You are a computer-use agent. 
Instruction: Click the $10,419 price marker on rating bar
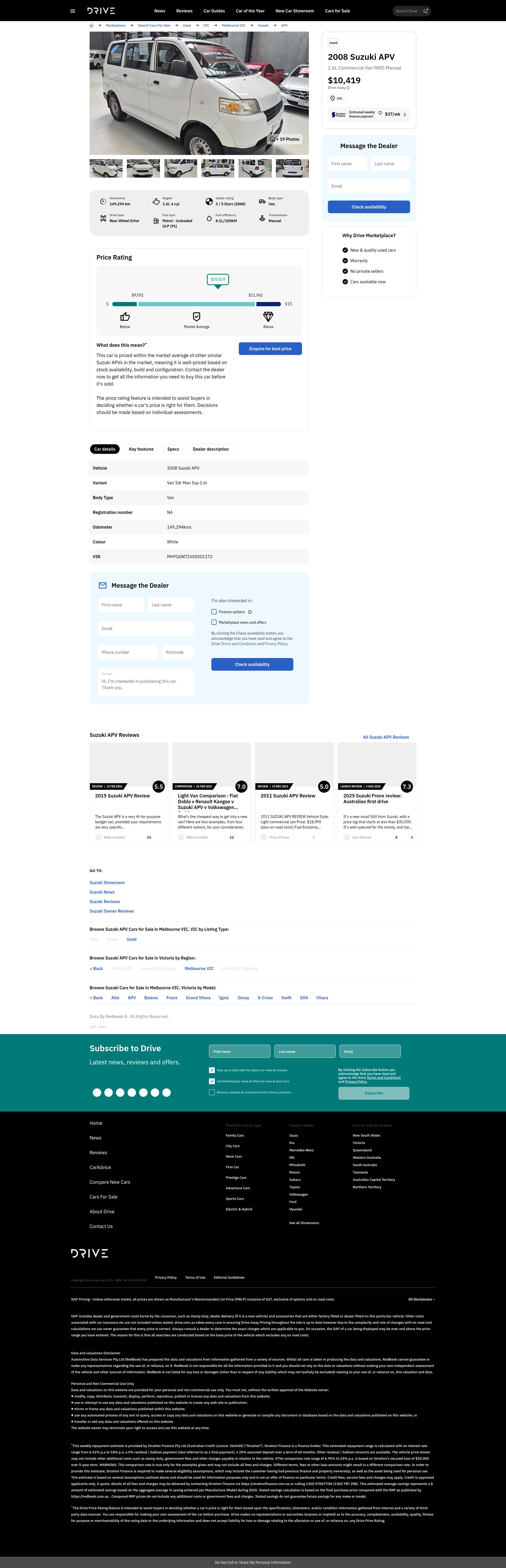tap(217, 279)
